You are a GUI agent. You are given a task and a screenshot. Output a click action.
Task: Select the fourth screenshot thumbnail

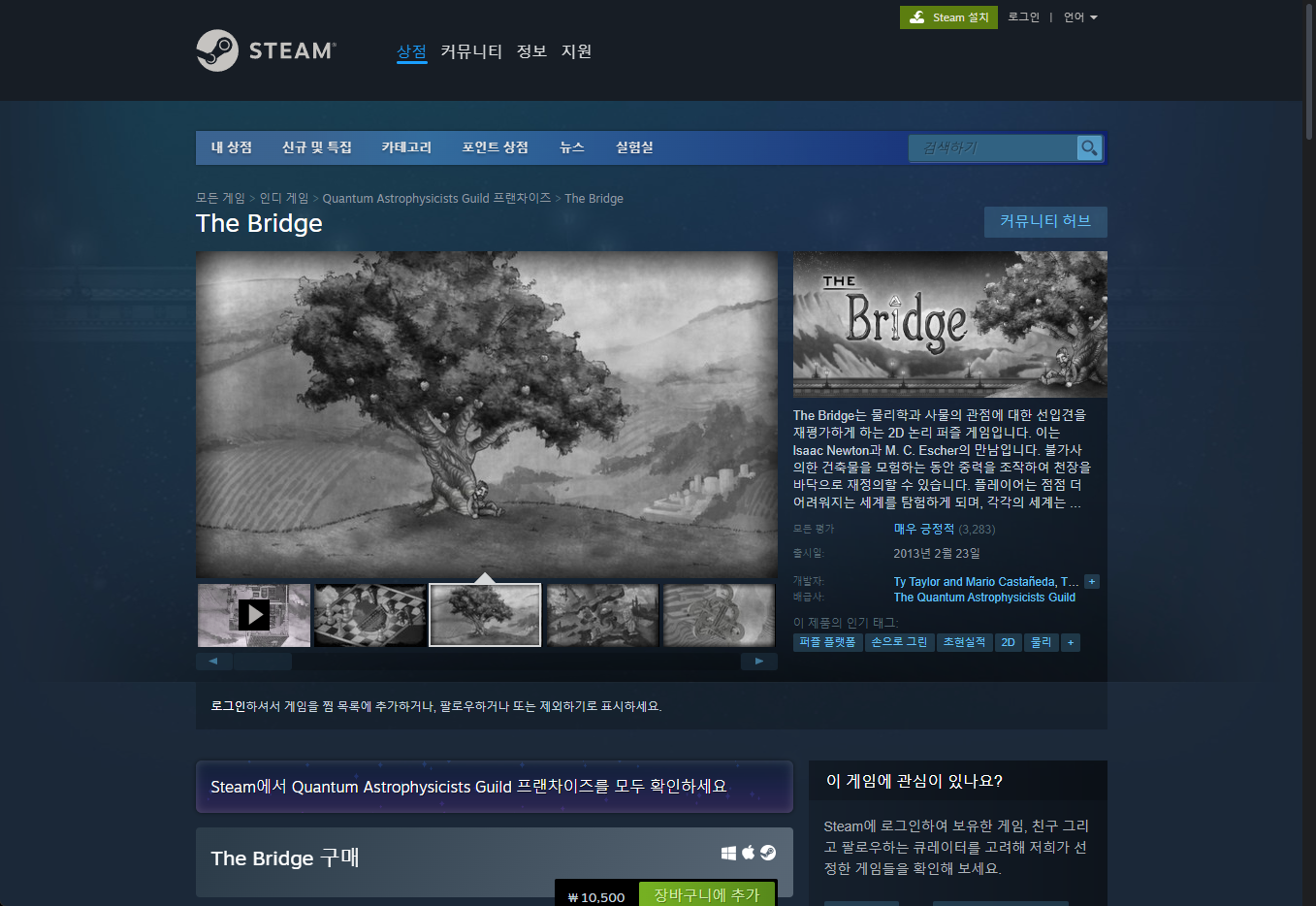coord(602,615)
